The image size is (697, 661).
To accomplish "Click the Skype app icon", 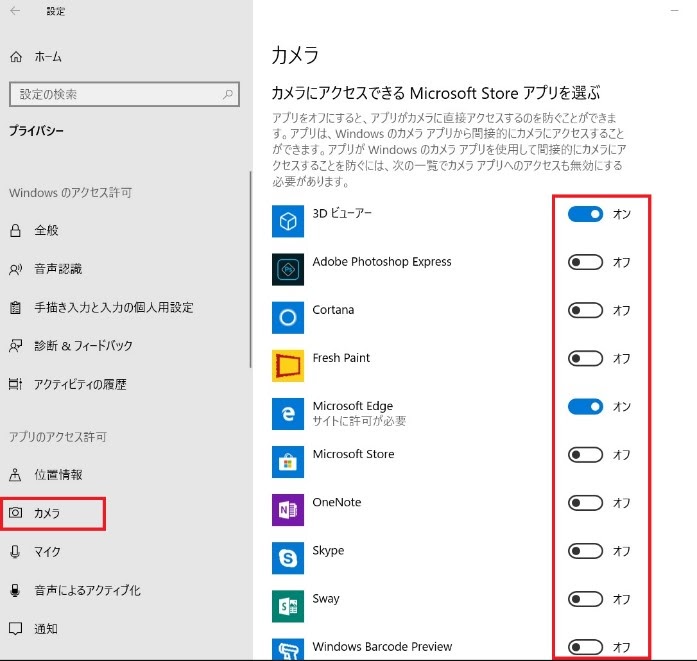I will coord(288,558).
